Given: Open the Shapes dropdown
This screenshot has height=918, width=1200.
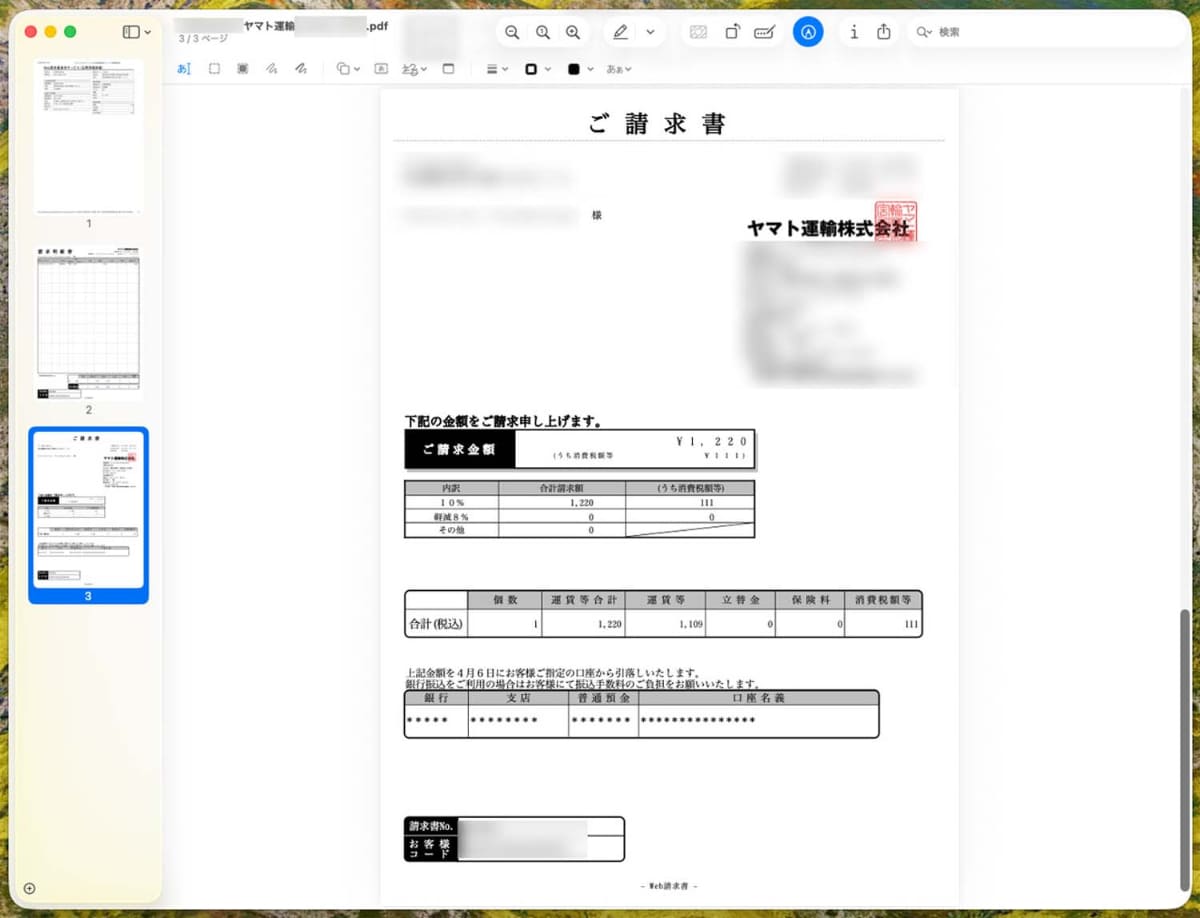Looking at the screenshot, I should coord(348,69).
